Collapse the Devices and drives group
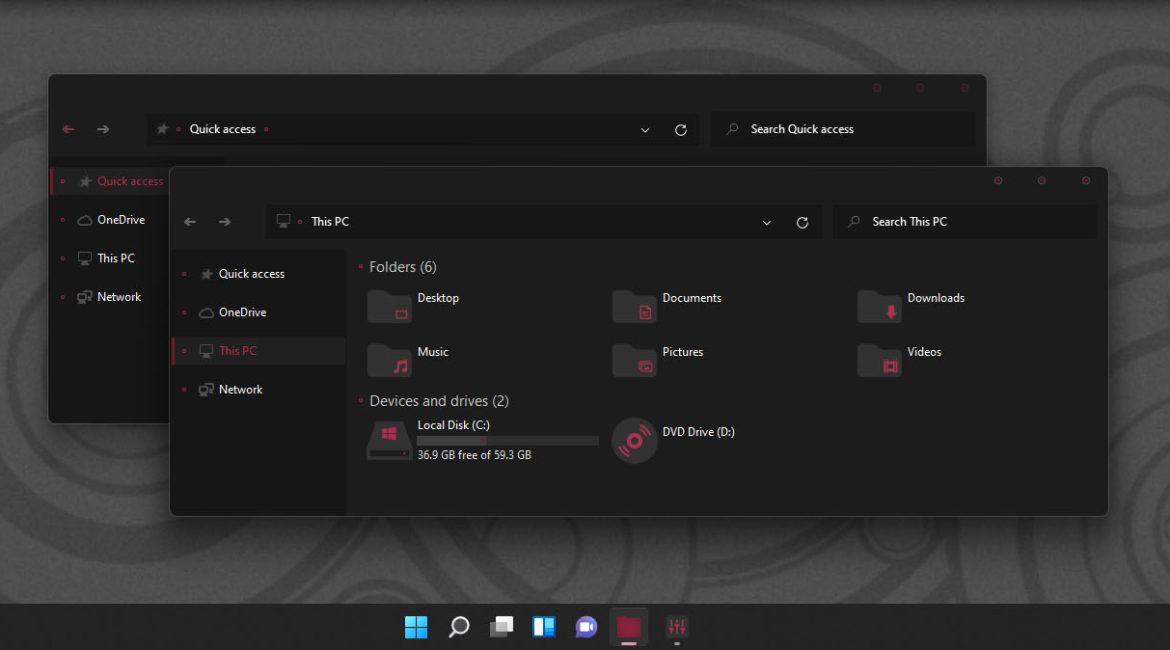Image resolution: width=1170 pixels, height=650 pixels. click(x=438, y=401)
